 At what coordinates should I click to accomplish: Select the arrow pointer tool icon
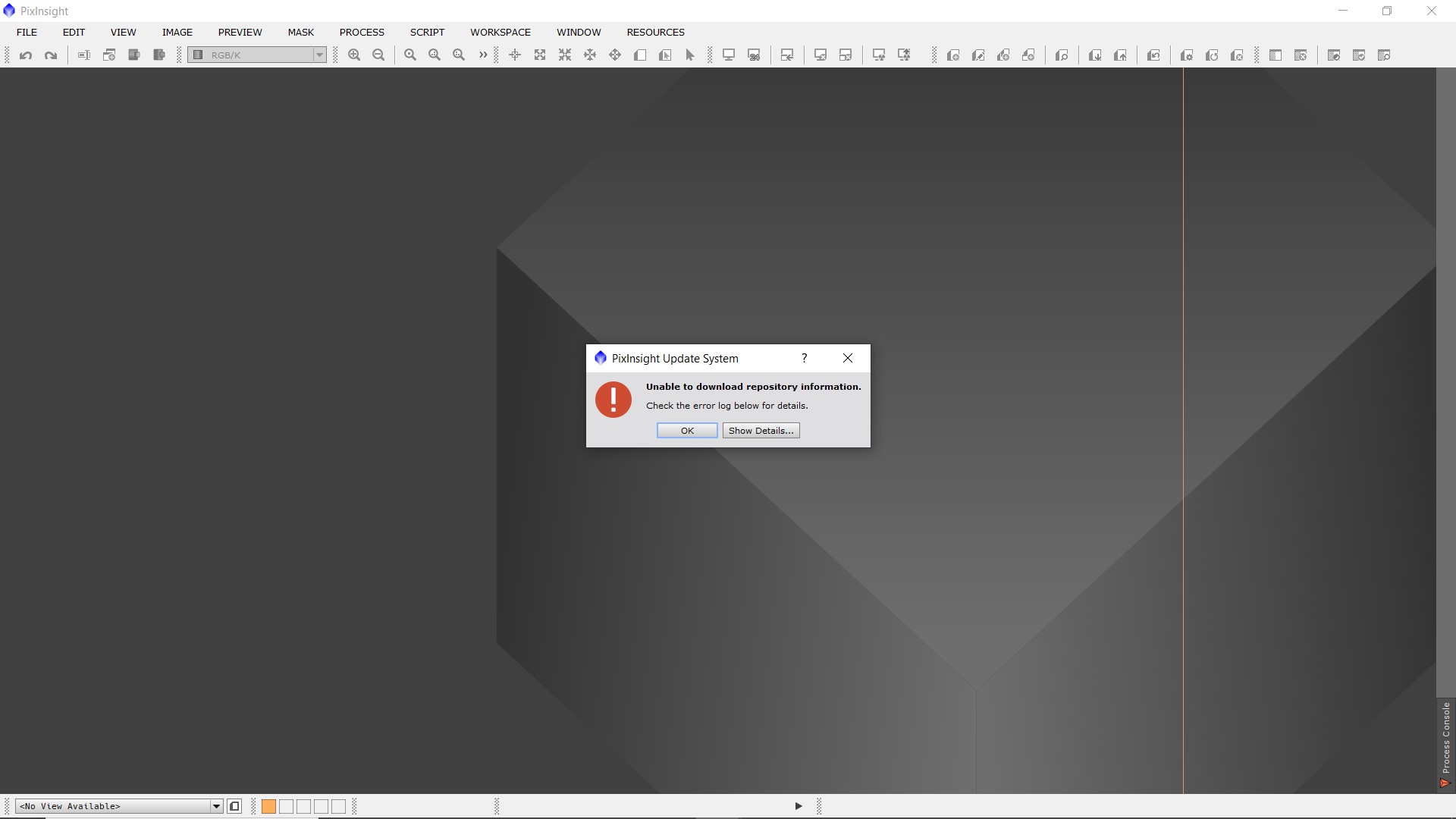[690, 55]
